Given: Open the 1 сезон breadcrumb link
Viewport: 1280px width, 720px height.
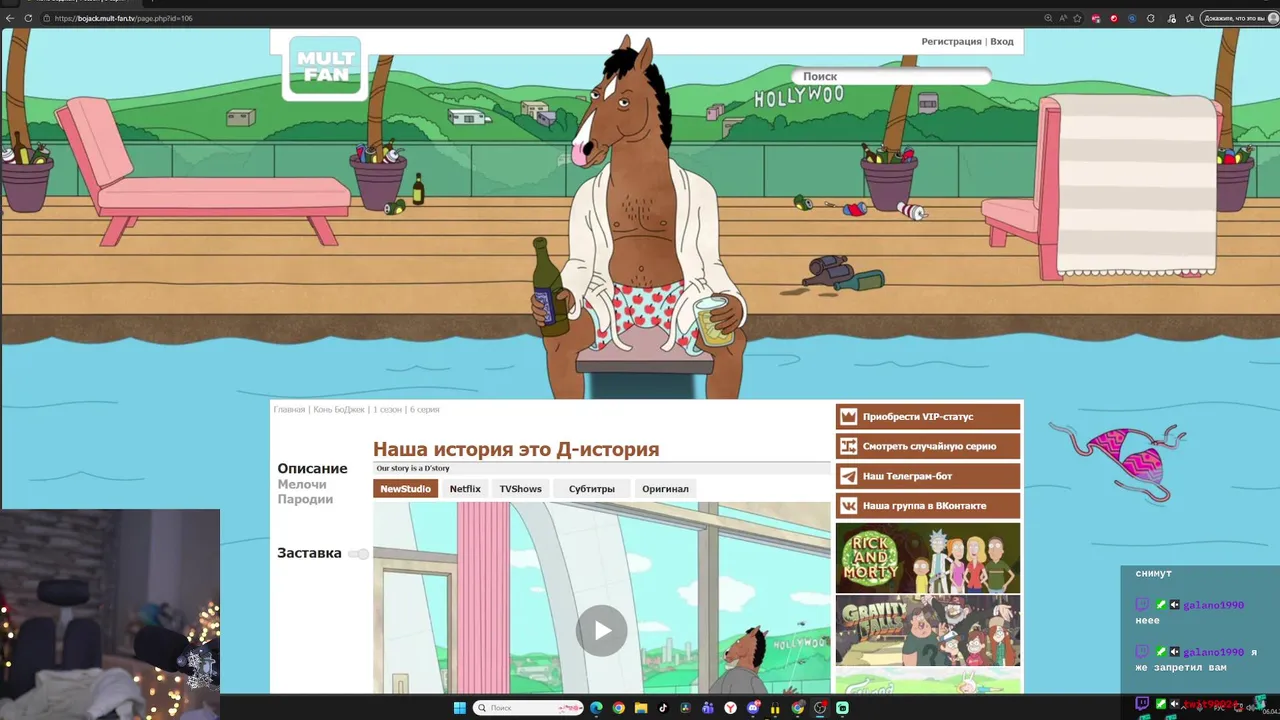Looking at the screenshot, I should tap(387, 410).
